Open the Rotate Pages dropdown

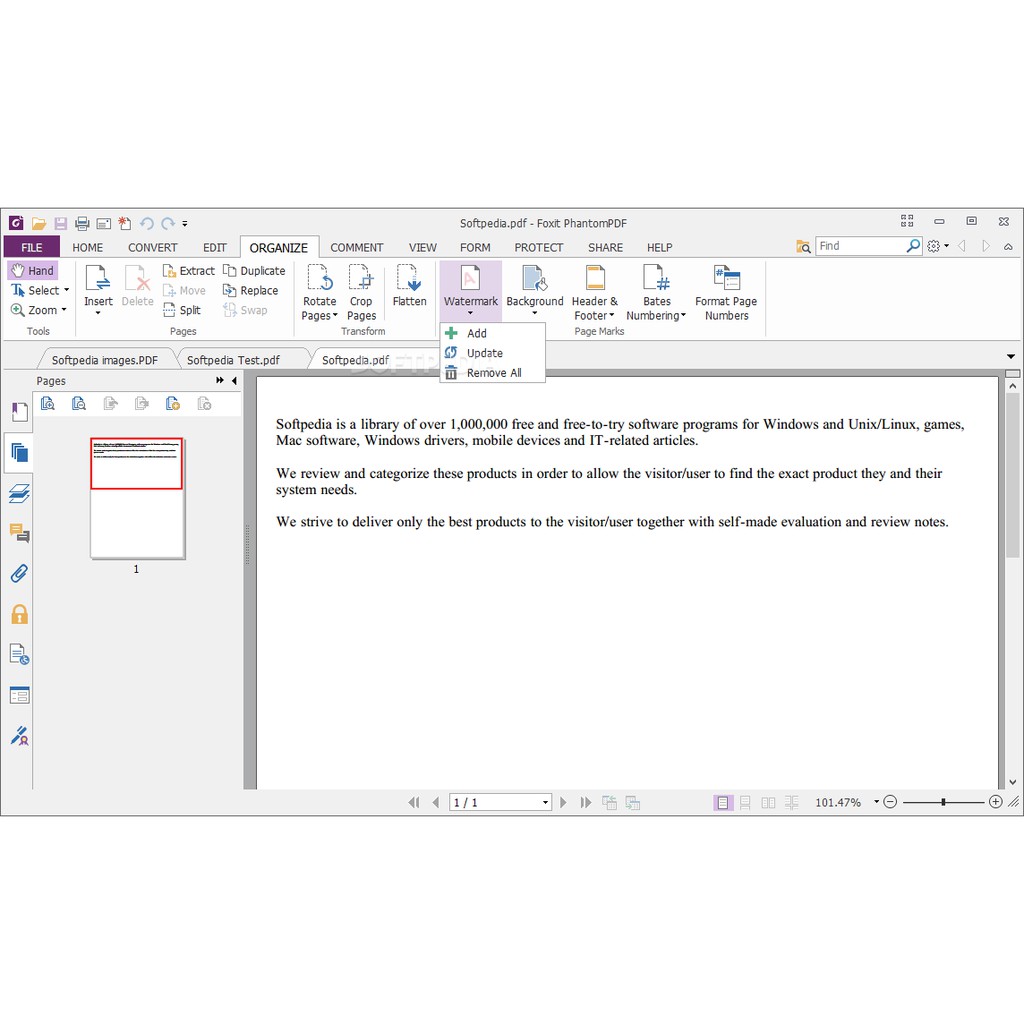pos(319,293)
